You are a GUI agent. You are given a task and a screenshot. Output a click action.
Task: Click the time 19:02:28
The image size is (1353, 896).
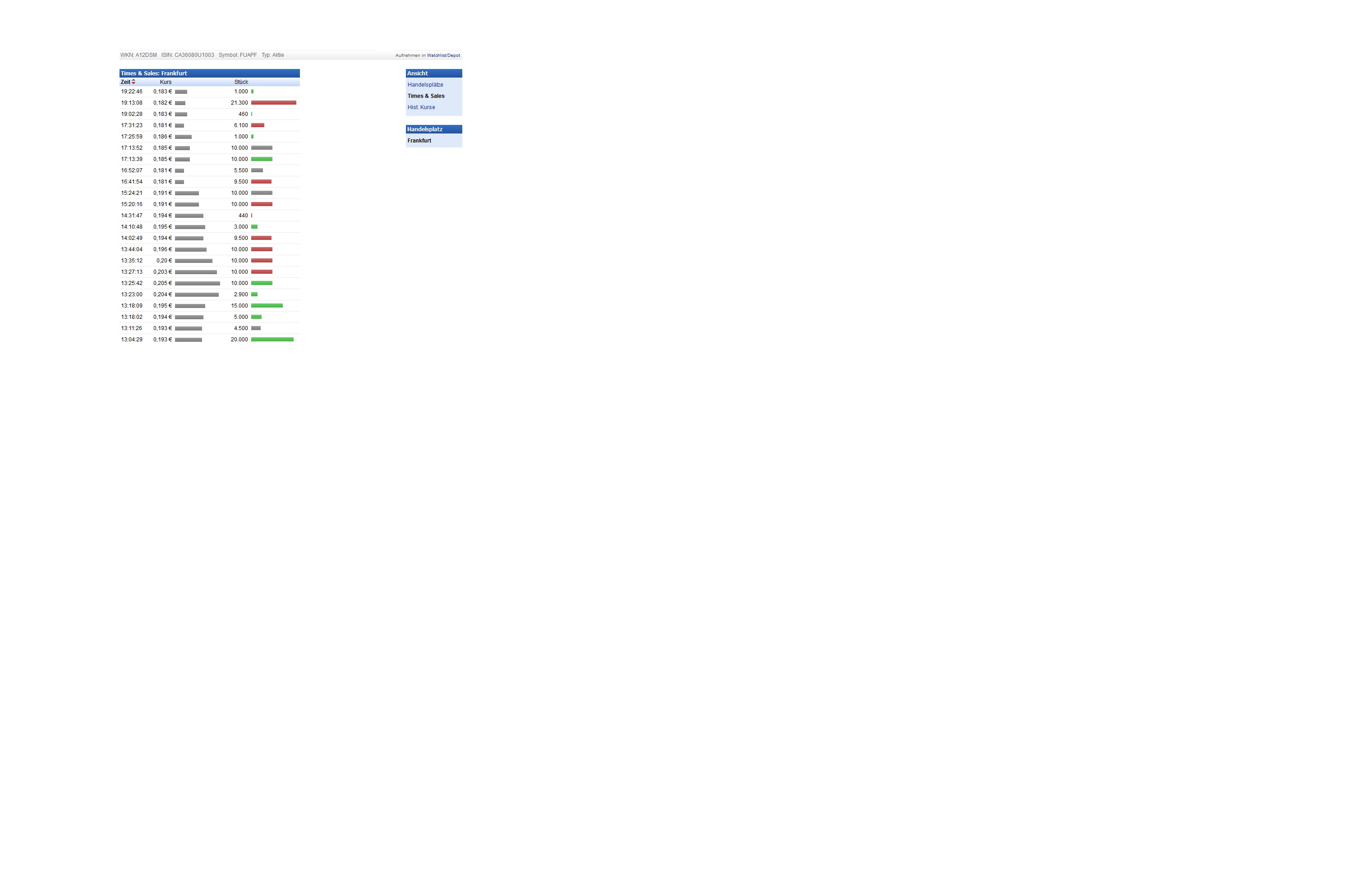pyautogui.click(x=131, y=114)
